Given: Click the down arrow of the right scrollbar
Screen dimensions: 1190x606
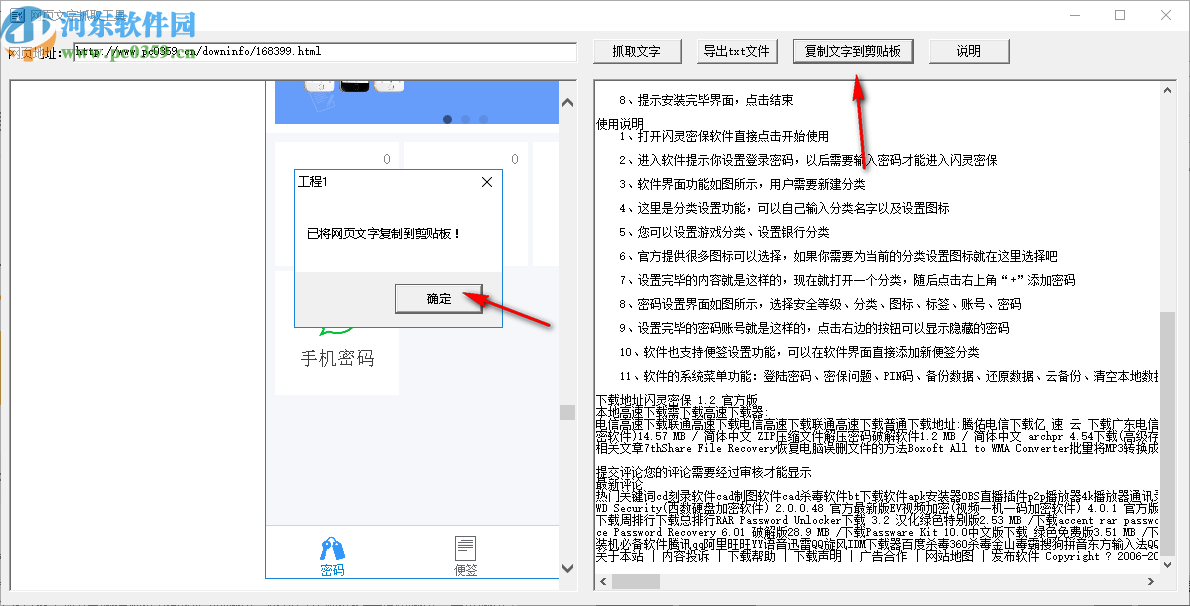Looking at the screenshot, I should pos(1166,564).
